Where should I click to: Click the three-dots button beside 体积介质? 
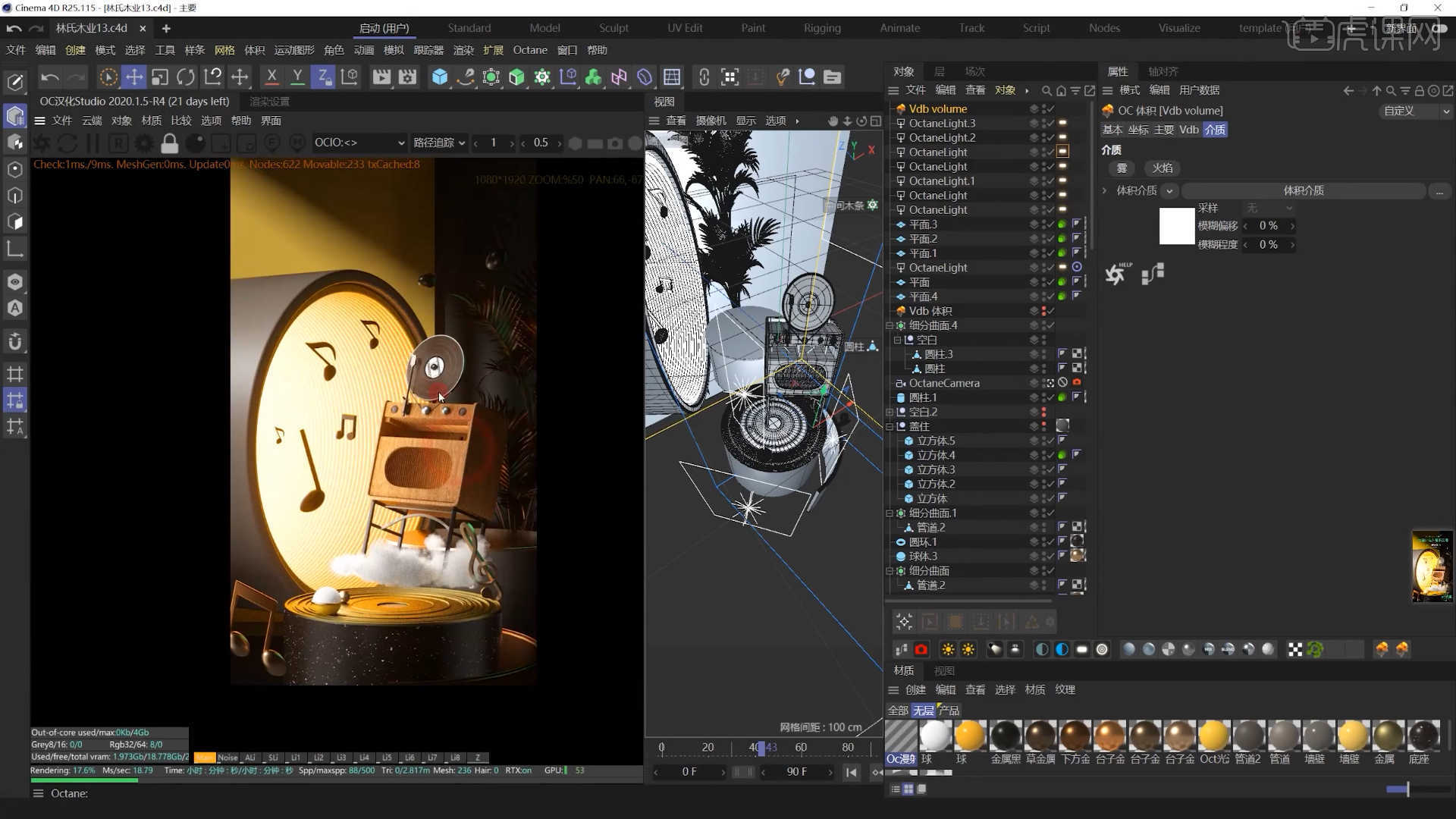pyautogui.click(x=1439, y=191)
